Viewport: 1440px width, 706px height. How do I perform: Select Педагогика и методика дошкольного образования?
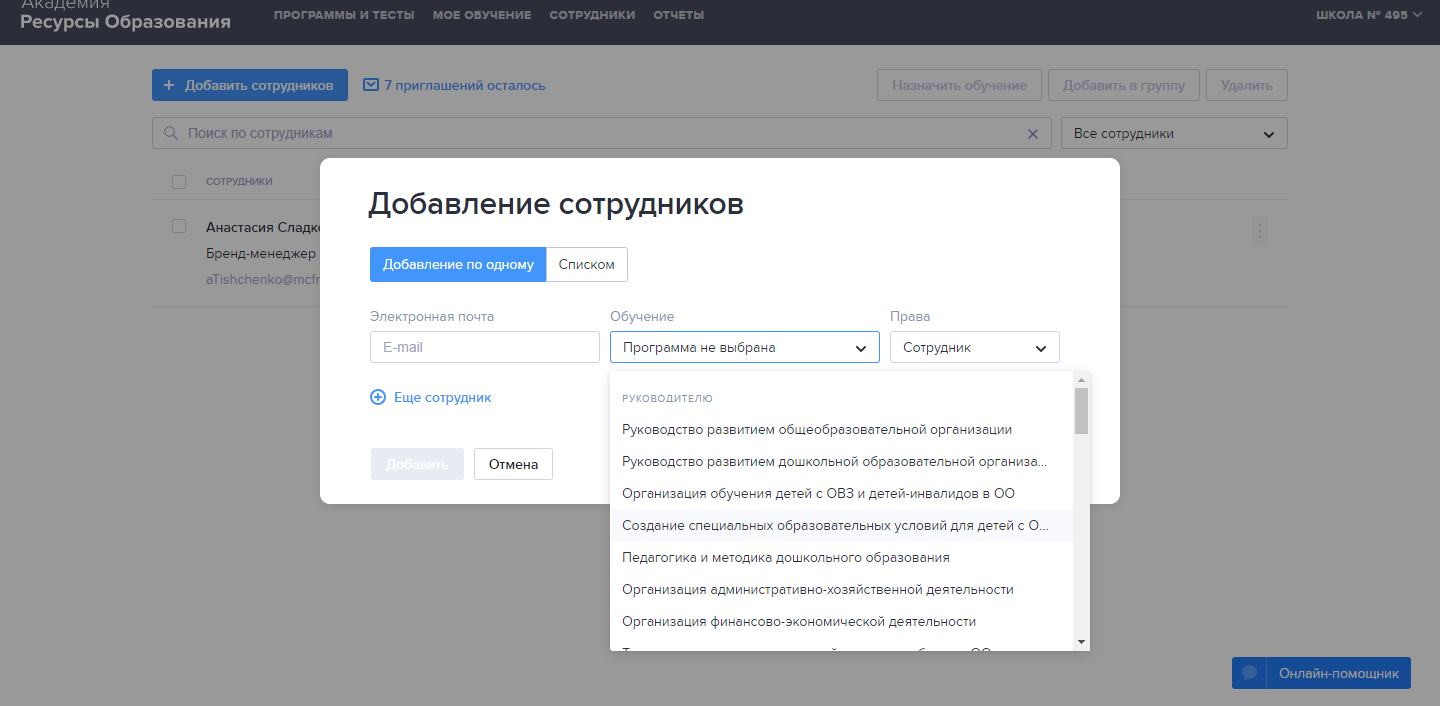point(785,557)
